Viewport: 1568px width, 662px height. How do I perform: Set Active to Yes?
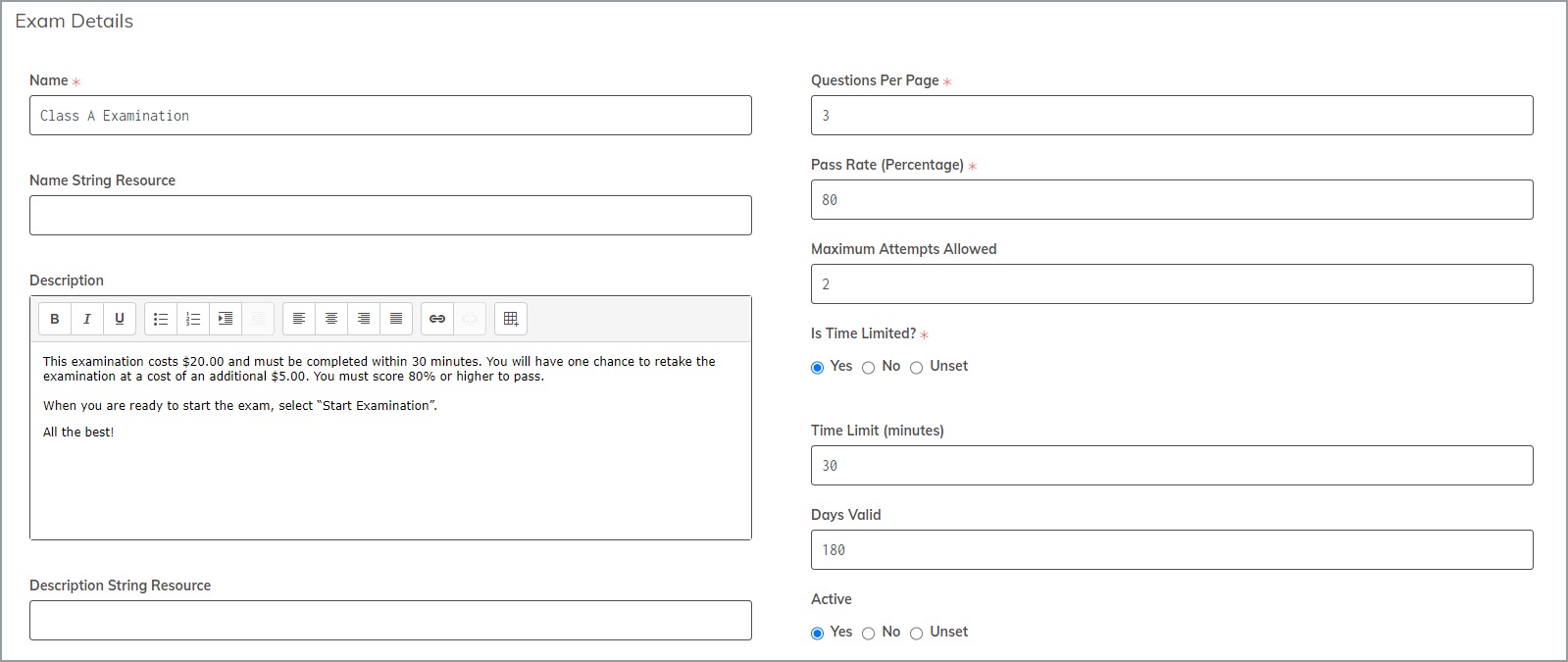click(x=817, y=634)
